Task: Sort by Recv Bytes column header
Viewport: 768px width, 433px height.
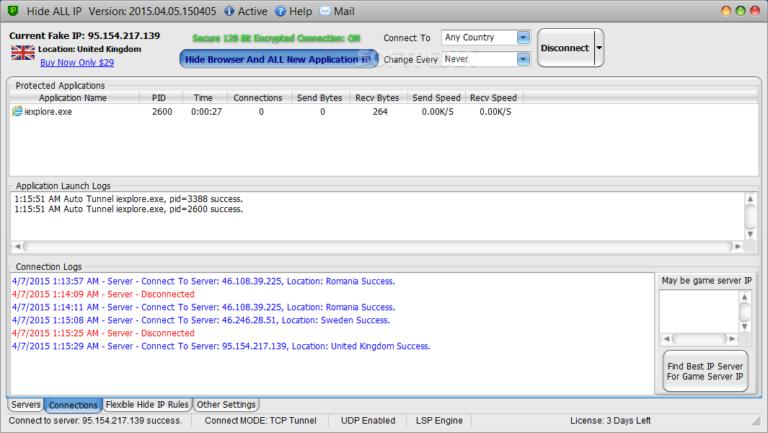Action: tap(378, 98)
